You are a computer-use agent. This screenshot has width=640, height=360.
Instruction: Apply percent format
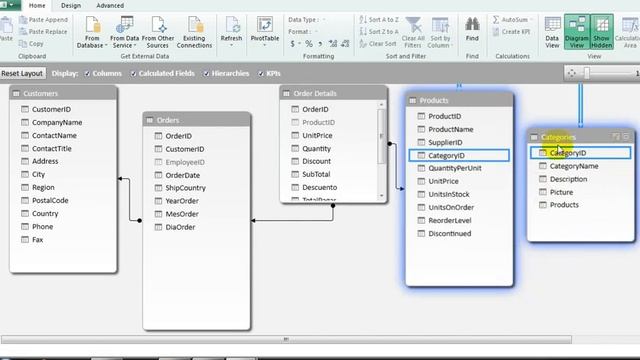click(309, 44)
